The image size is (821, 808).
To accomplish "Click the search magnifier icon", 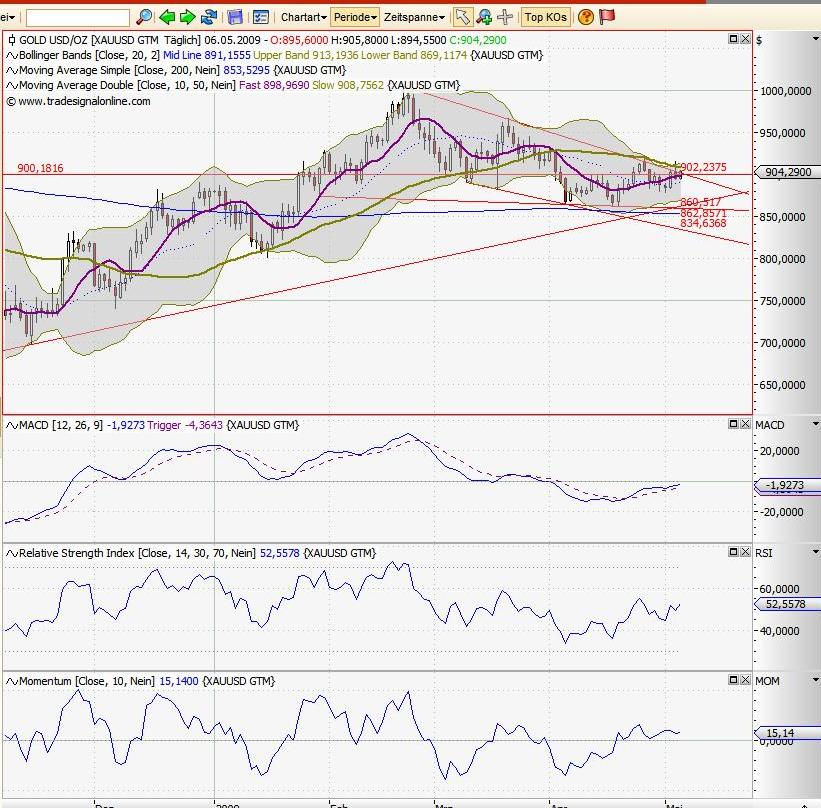I will [142, 16].
